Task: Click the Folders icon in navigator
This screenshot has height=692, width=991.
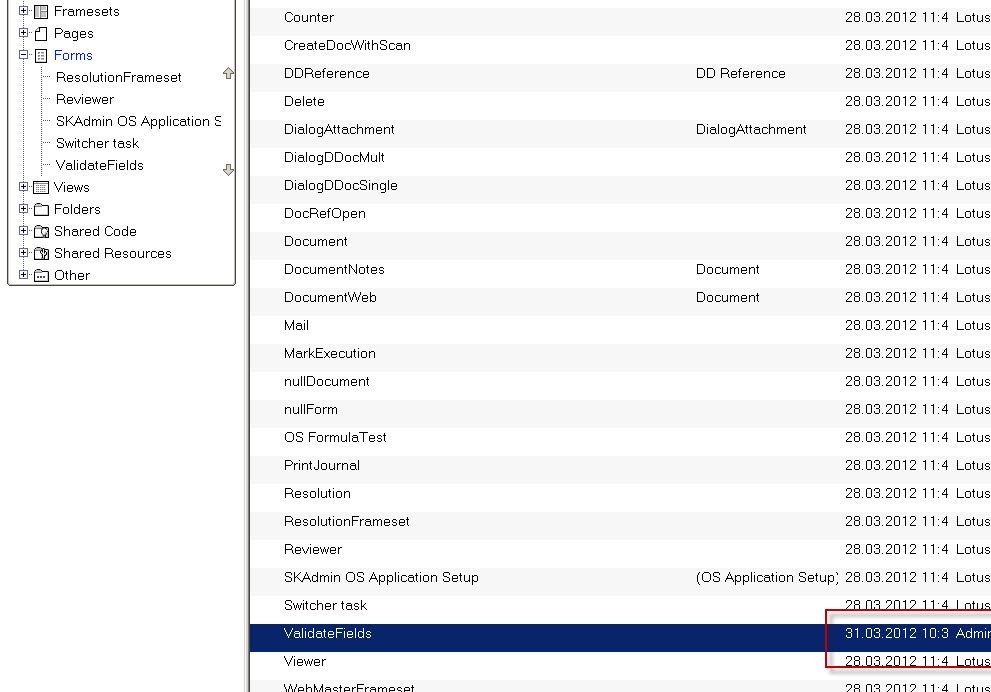Action: (41, 210)
